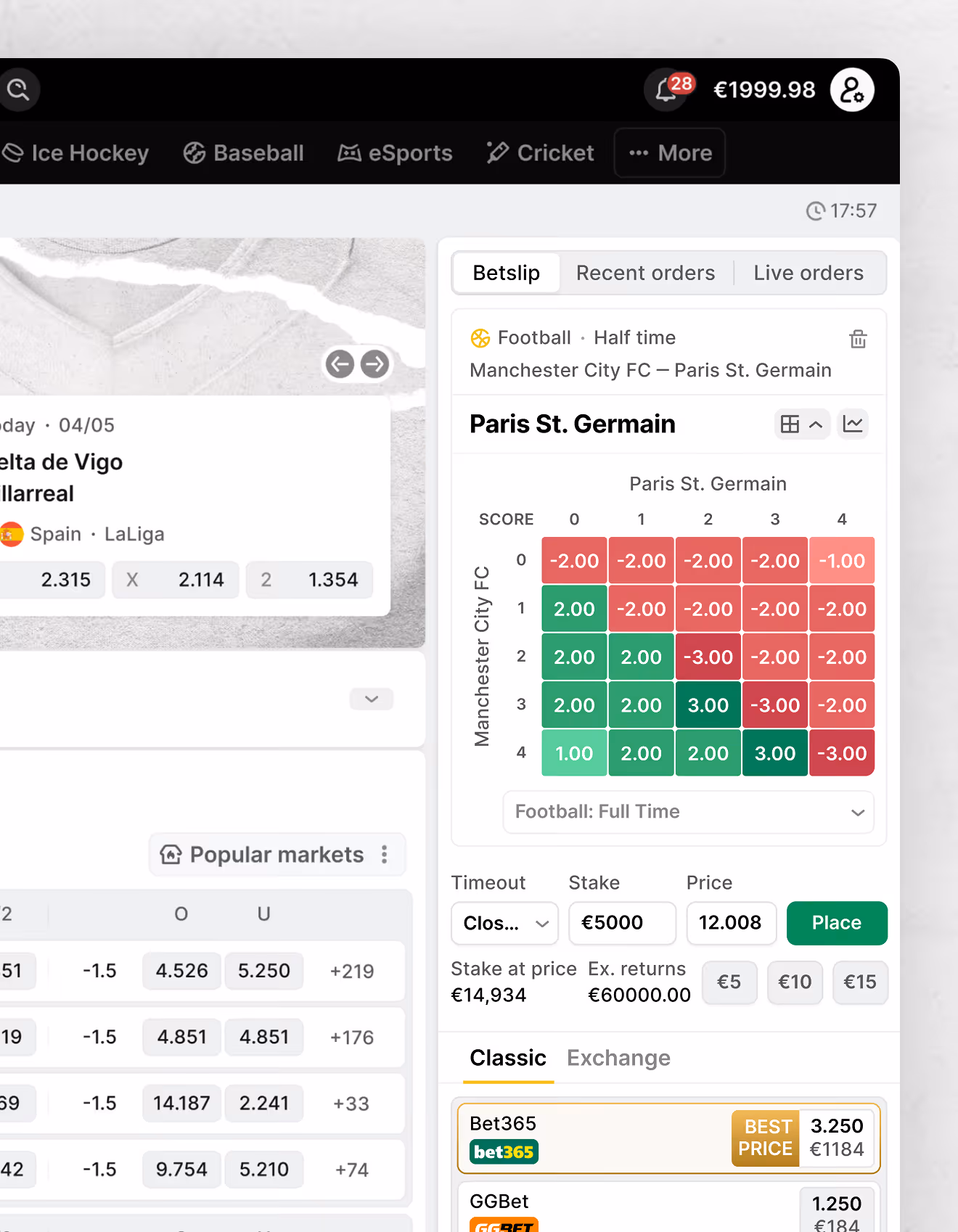
Task: Open +33 more markets
Action: 351,1104
